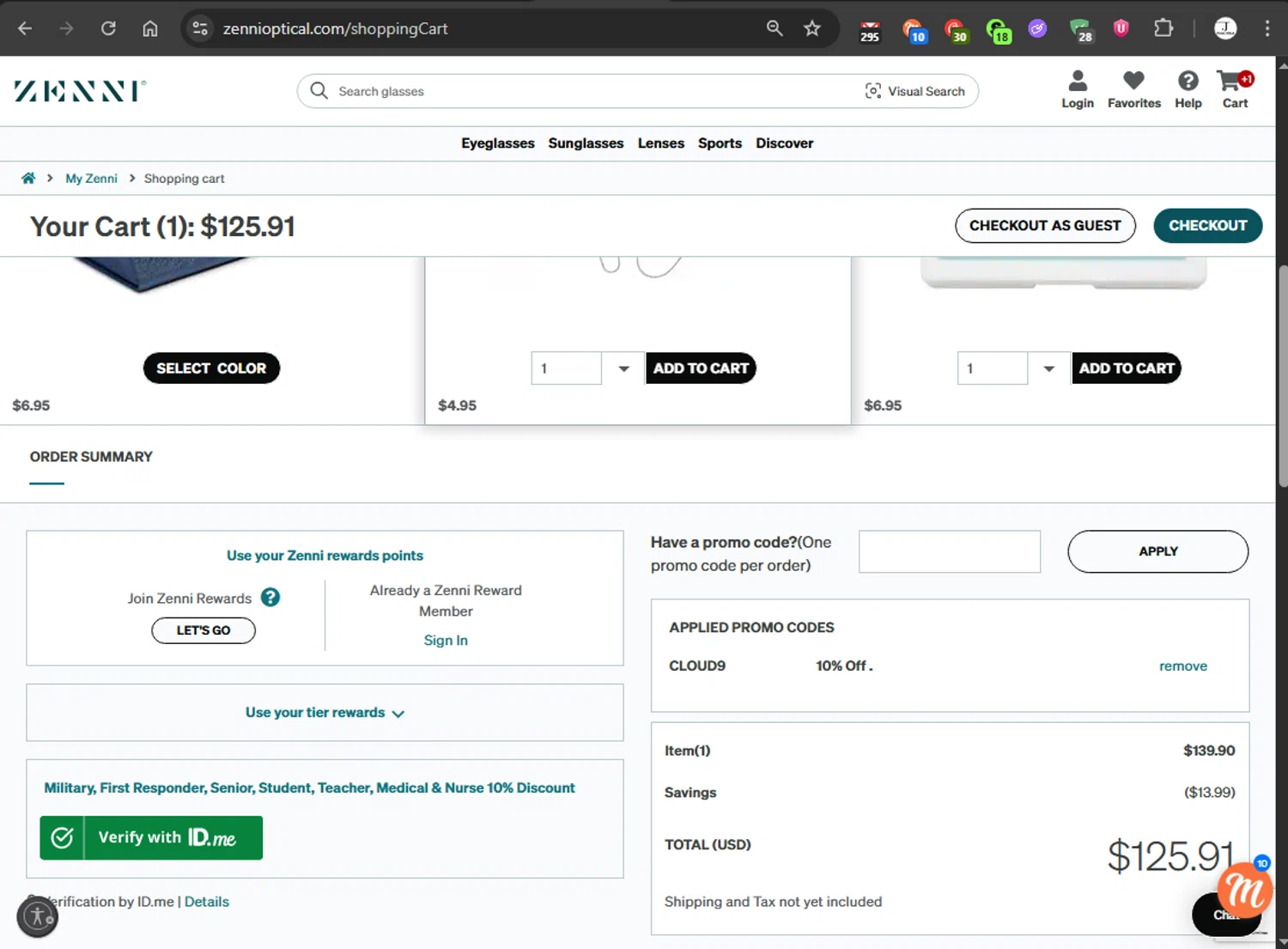The image size is (1288, 949).
Task: Open Visual Search camera option
Action: tap(914, 91)
